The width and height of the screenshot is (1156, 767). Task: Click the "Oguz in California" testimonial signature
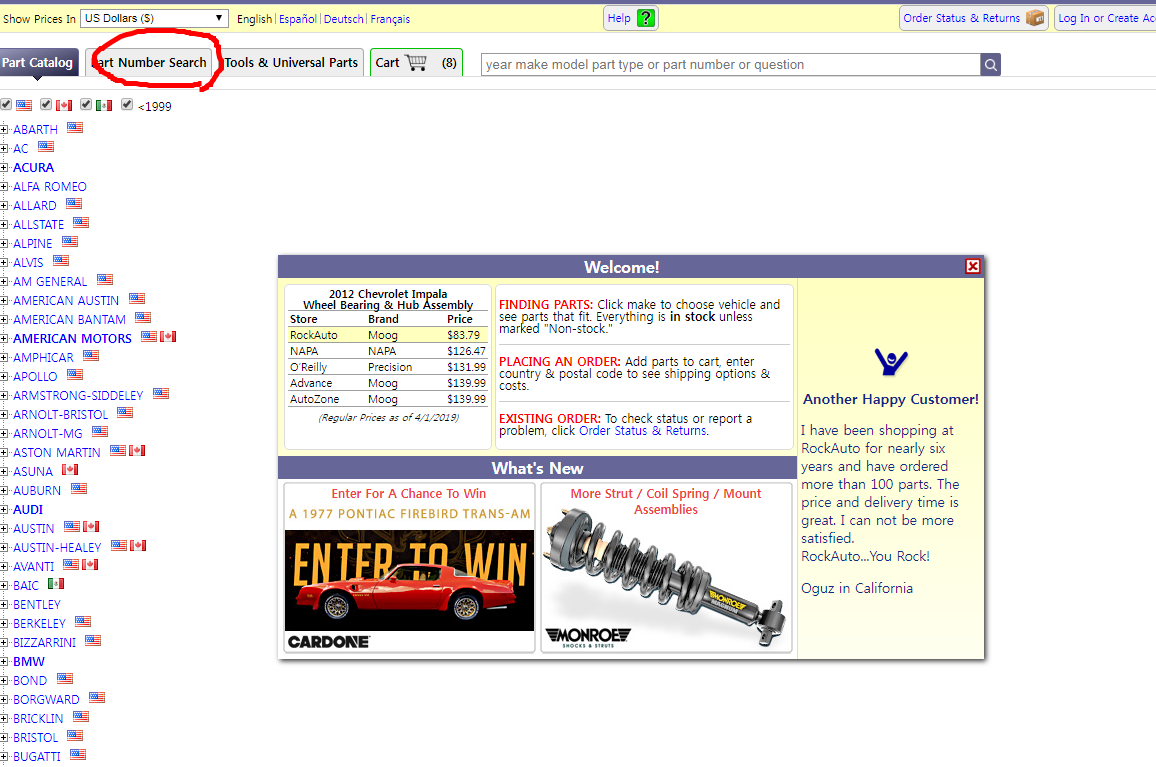(x=857, y=588)
